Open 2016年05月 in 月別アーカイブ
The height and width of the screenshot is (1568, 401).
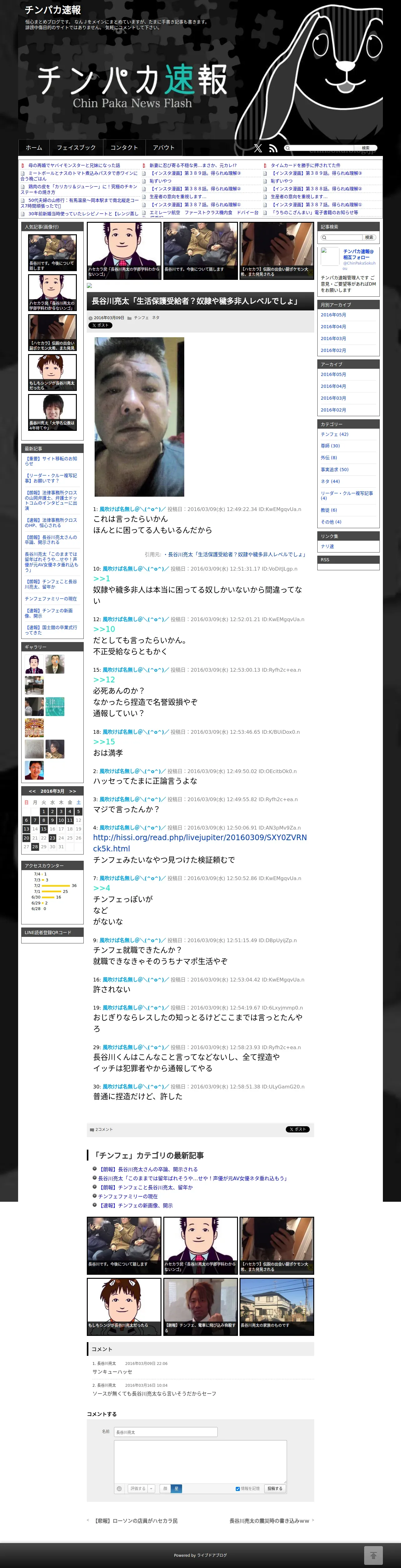pyautogui.click(x=333, y=315)
